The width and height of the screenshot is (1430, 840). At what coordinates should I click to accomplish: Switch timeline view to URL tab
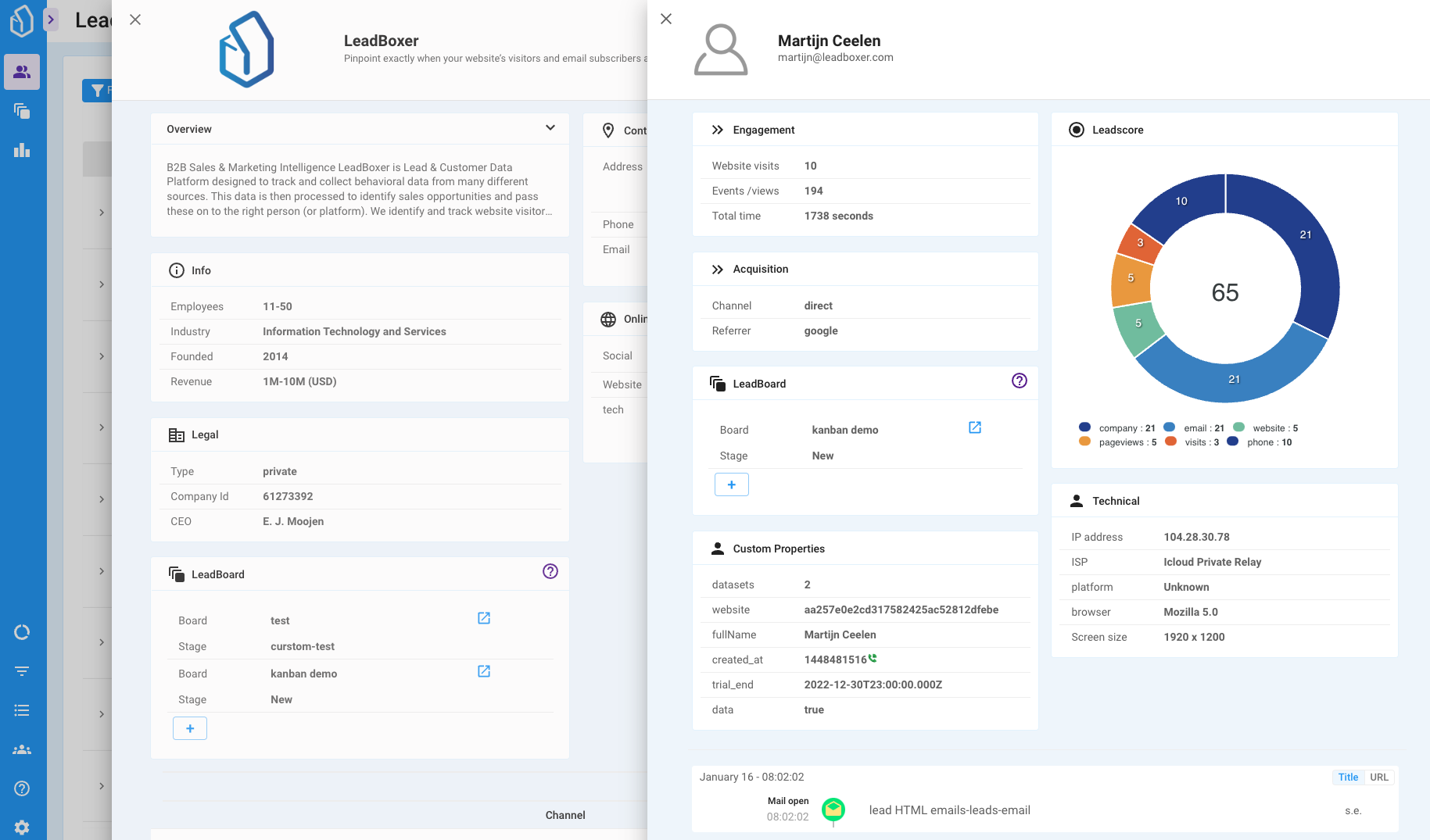click(x=1379, y=777)
